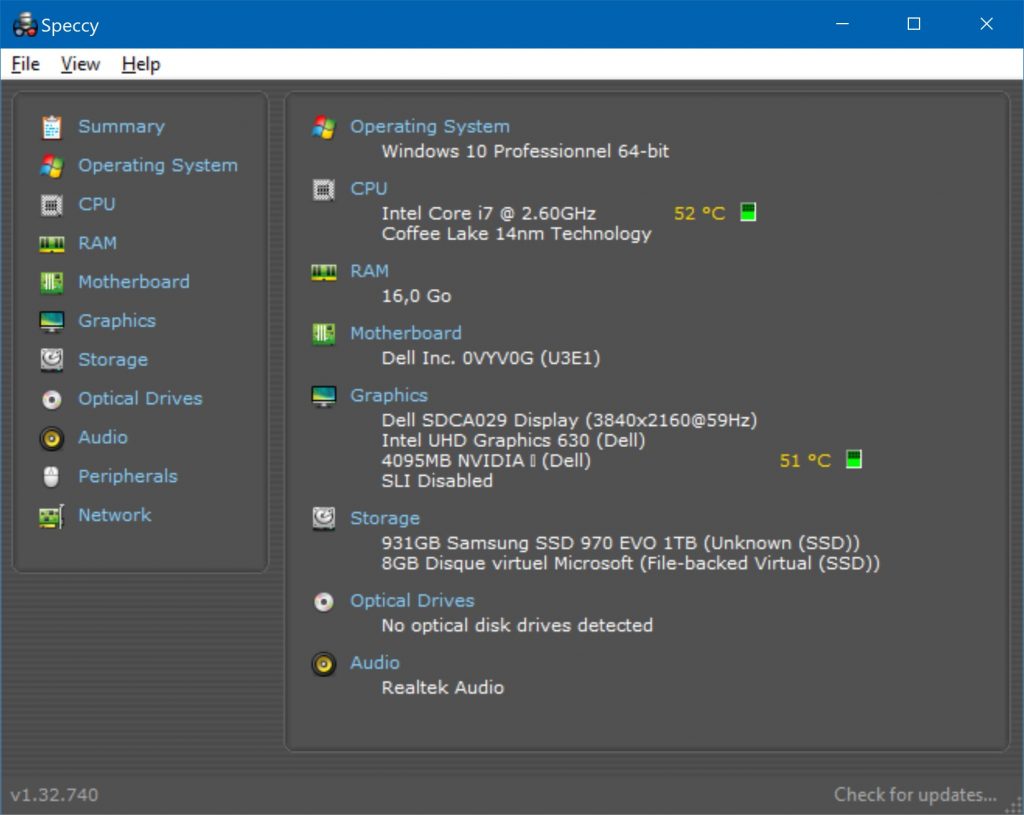The height and width of the screenshot is (815, 1024).
Task: Click the CPU chip icon in summary panel
Action: [x=323, y=190]
